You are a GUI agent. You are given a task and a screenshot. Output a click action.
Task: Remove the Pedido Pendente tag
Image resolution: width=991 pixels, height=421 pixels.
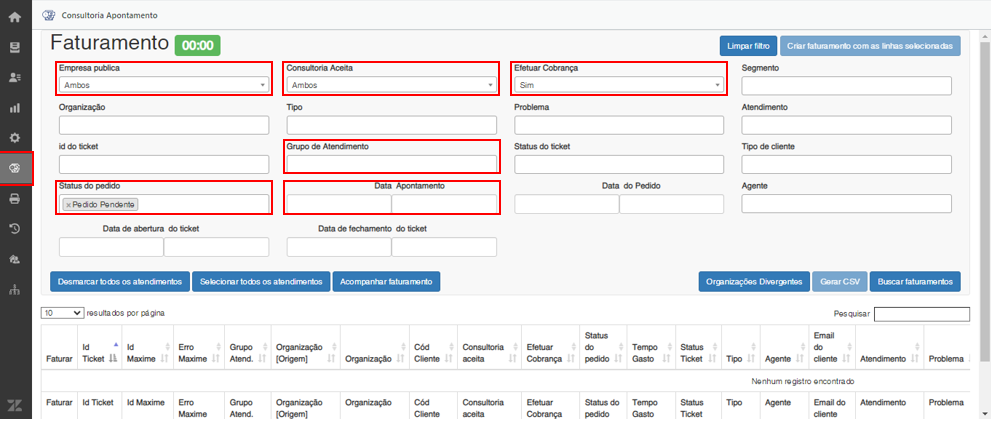click(68, 204)
